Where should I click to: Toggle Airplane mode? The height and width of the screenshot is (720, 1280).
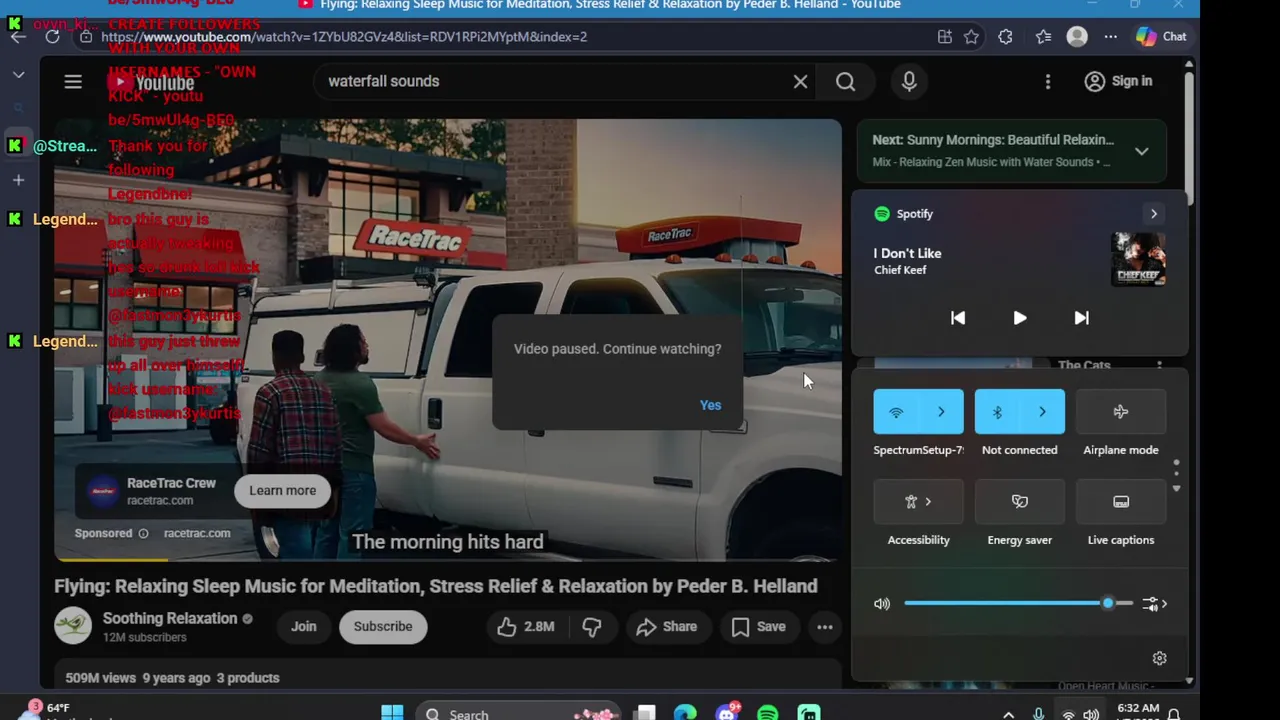1121,412
